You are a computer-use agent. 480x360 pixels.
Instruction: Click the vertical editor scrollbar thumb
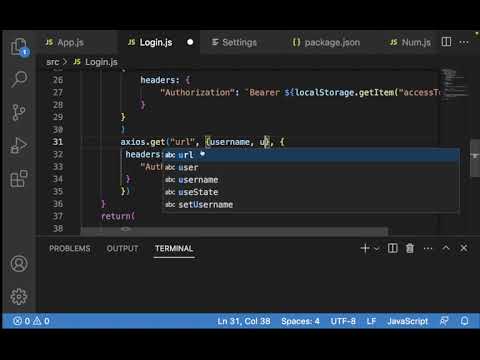pyautogui.click(x=475, y=159)
